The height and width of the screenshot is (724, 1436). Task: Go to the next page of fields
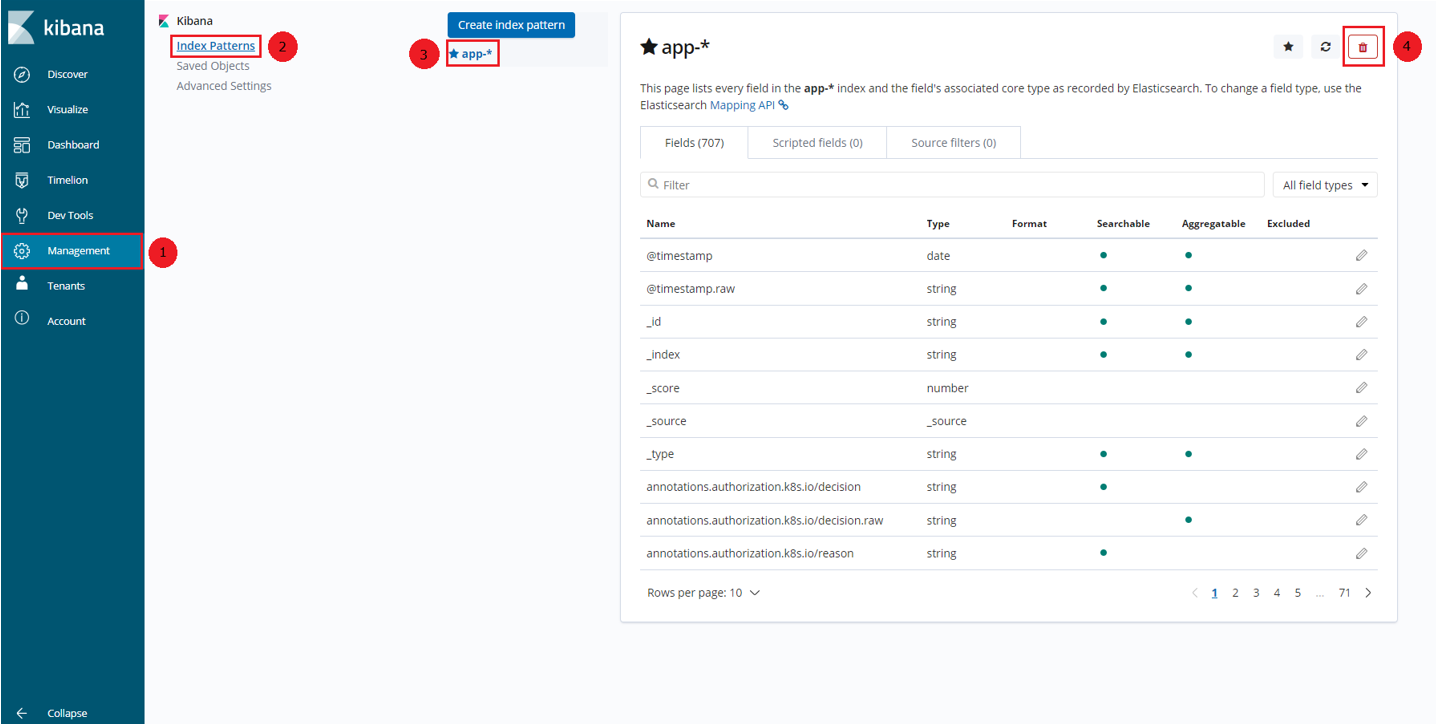coord(1368,593)
